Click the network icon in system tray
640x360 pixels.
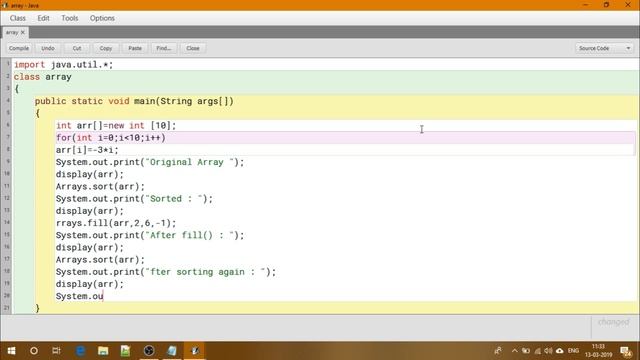point(537,351)
